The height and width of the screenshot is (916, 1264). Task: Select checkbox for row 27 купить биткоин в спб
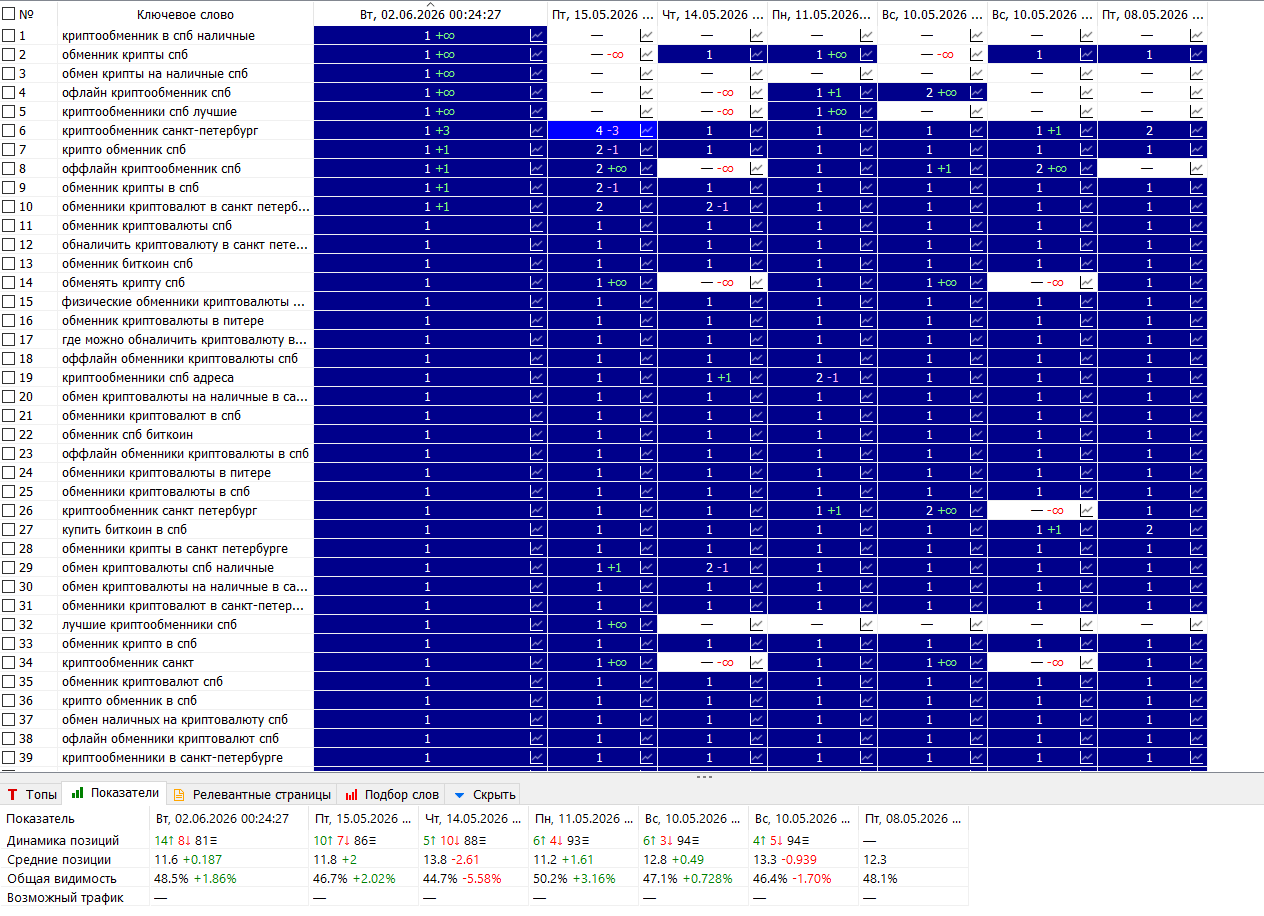[9, 529]
